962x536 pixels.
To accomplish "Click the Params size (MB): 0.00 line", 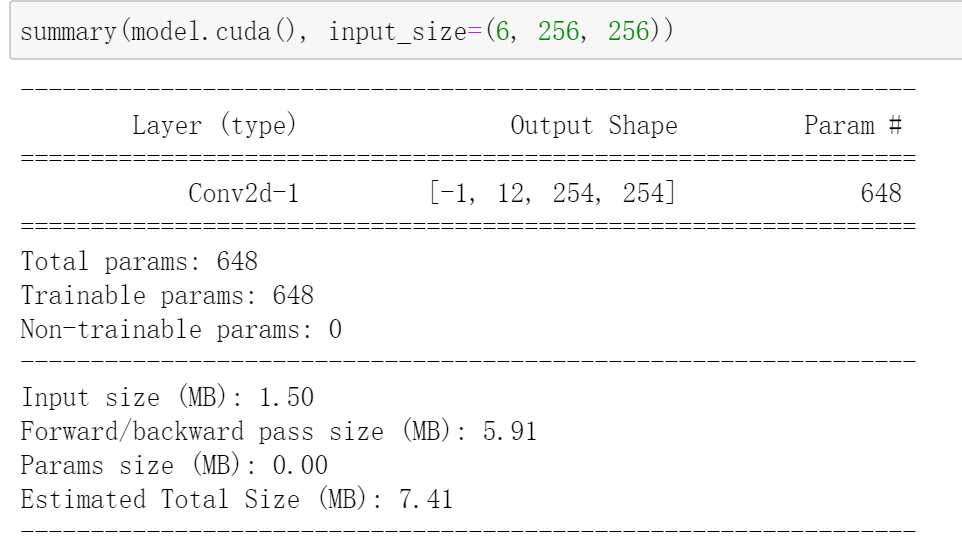I will click(174, 465).
